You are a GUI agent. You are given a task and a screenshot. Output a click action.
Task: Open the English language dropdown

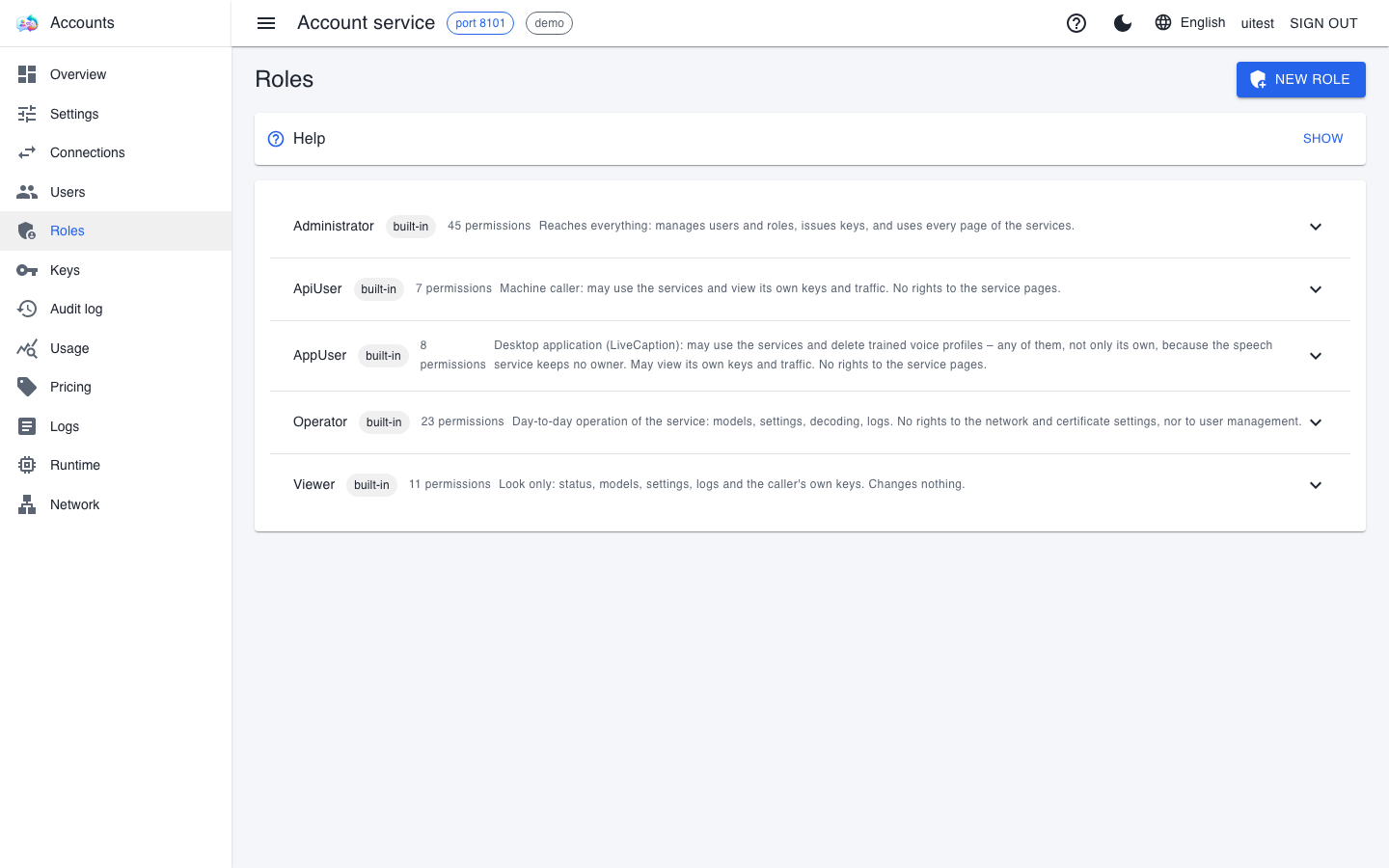click(1190, 22)
